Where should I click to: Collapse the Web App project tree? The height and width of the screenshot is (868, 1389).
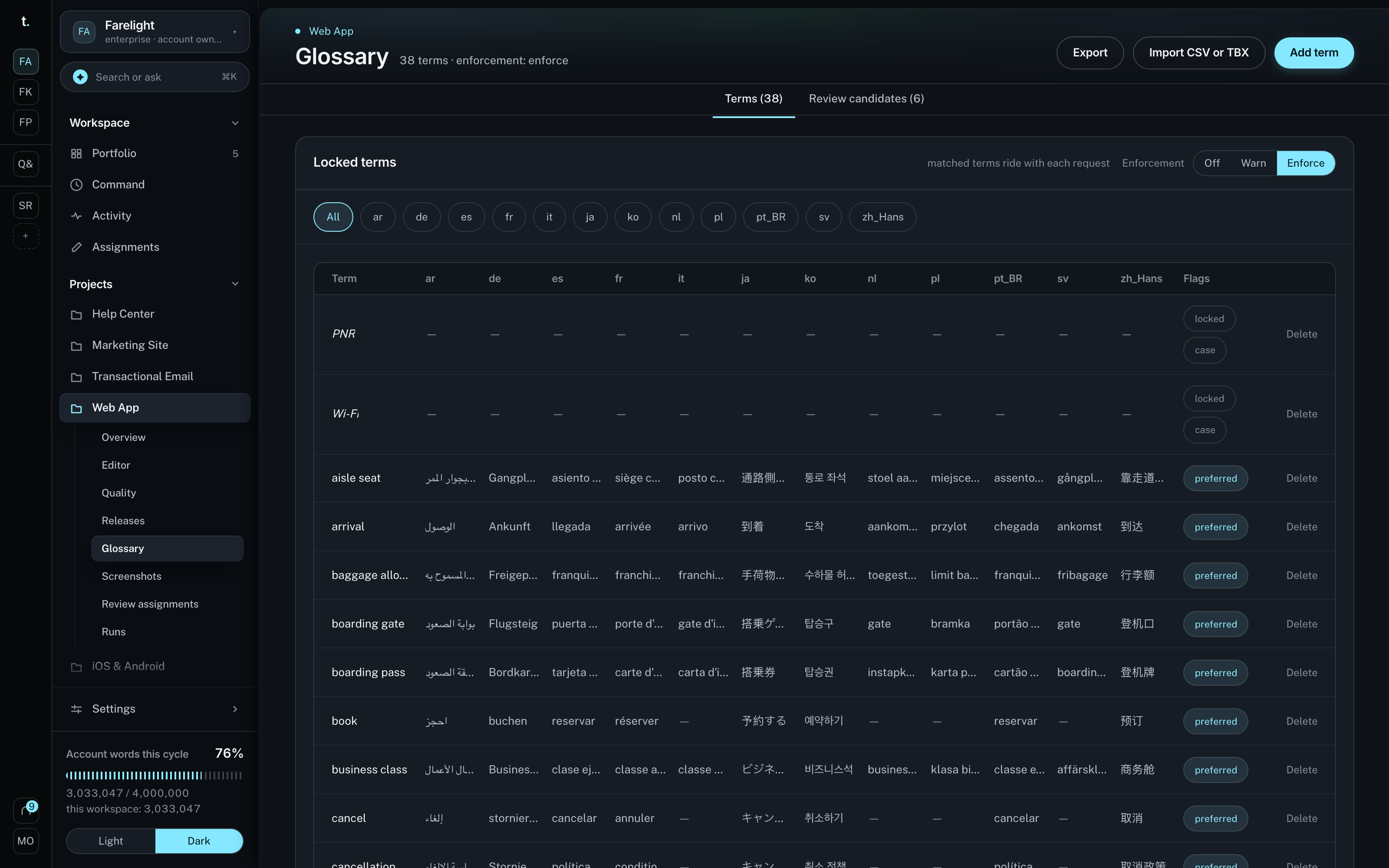tap(155, 408)
